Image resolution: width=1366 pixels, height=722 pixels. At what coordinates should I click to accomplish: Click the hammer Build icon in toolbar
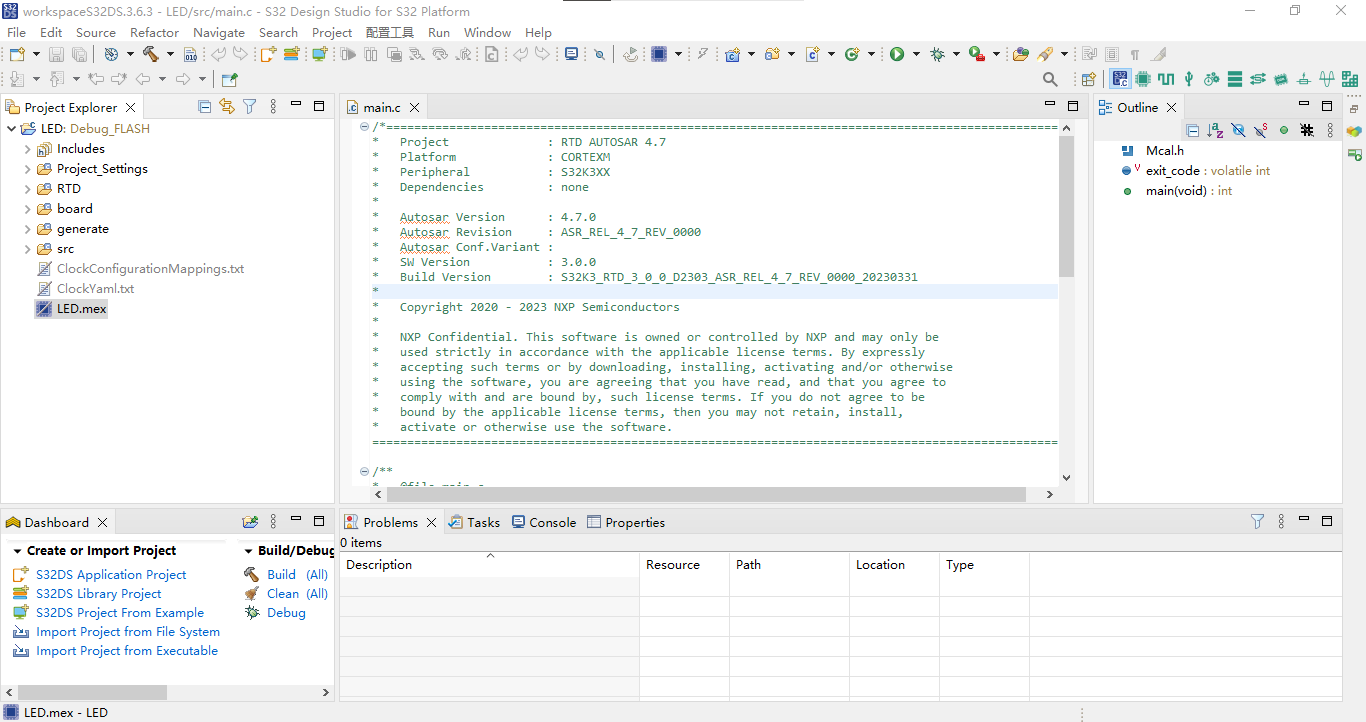pyautogui.click(x=151, y=54)
